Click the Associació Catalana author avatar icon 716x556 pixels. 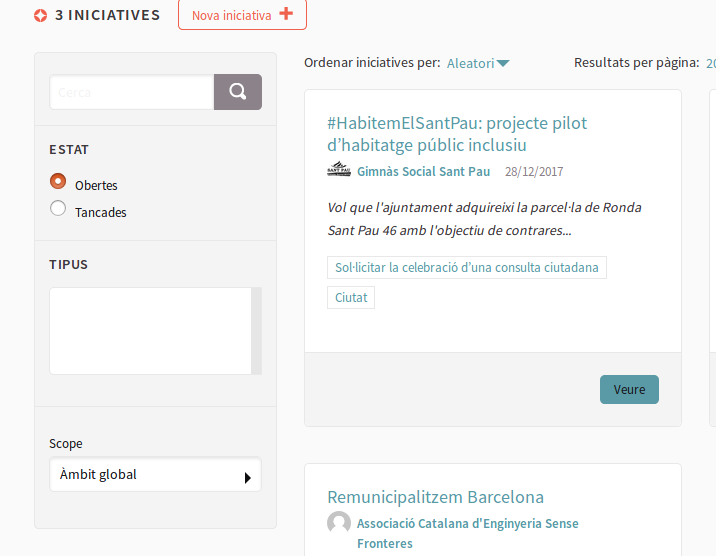(339, 523)
